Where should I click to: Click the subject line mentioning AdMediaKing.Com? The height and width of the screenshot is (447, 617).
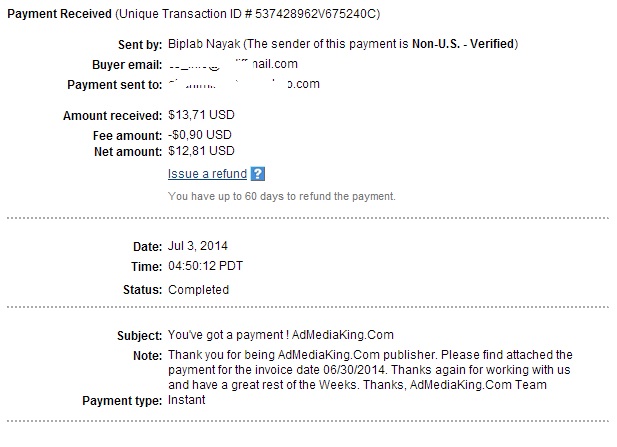(x=281, y=335)
